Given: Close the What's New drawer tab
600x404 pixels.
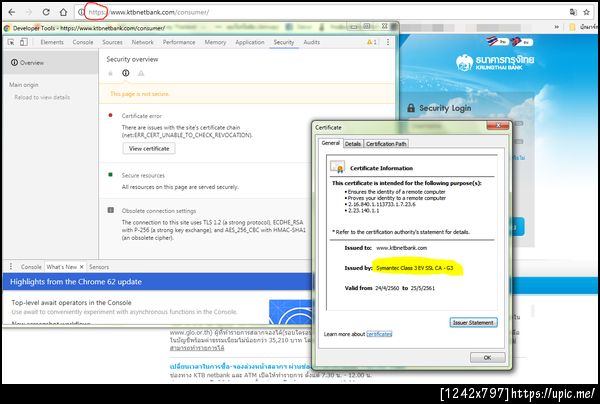Looking at the screenshot, I should click(x=82, y=267).
